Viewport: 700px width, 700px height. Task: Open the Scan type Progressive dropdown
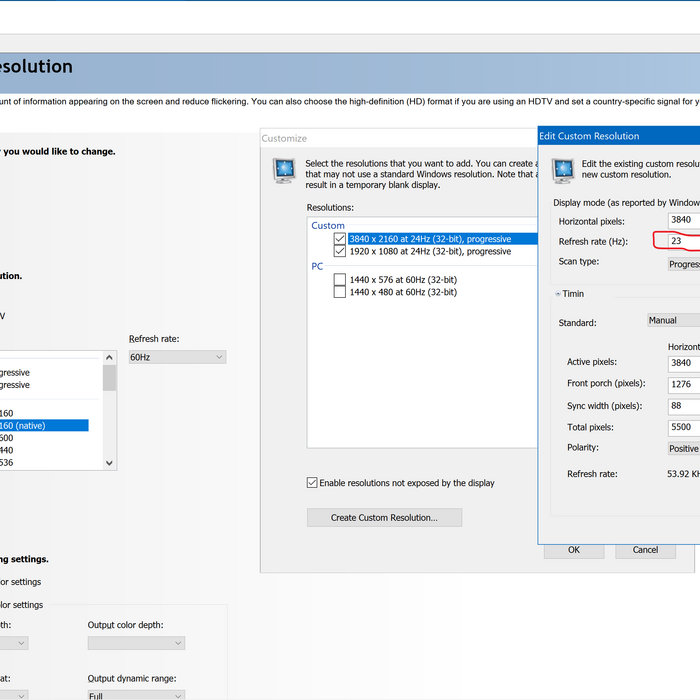coord(684,264)
